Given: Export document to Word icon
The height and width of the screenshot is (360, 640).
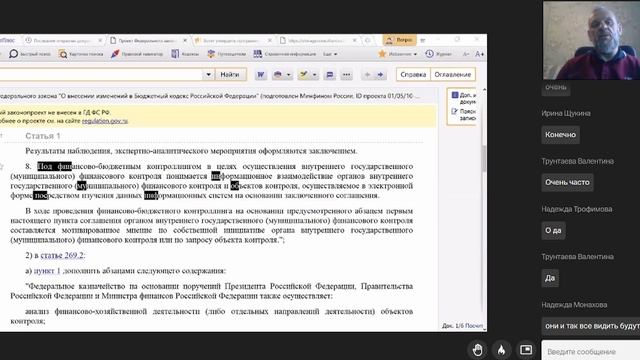Looking at the screenshot, I should tap(260, 75).
